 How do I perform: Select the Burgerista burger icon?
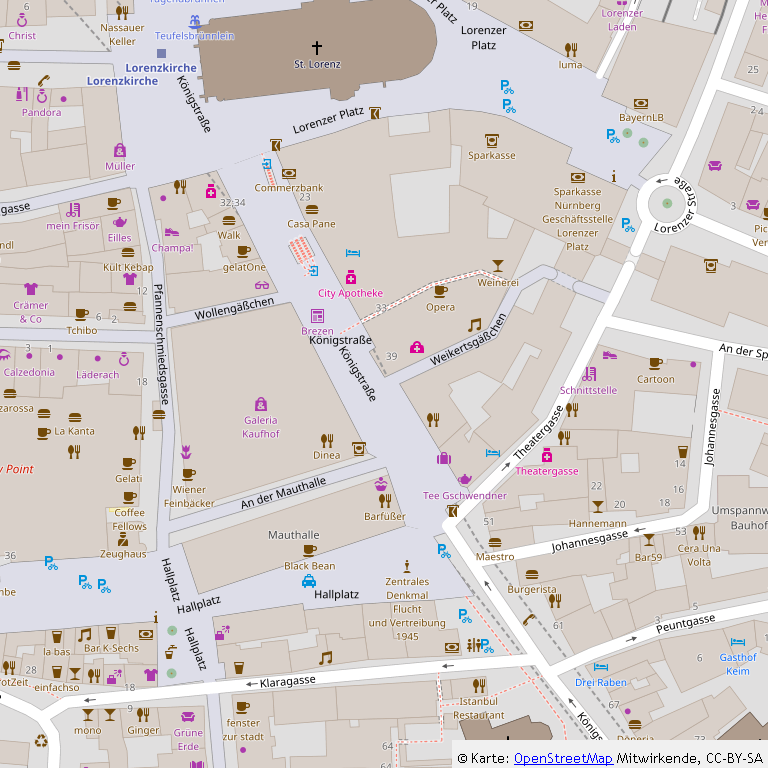532,575
